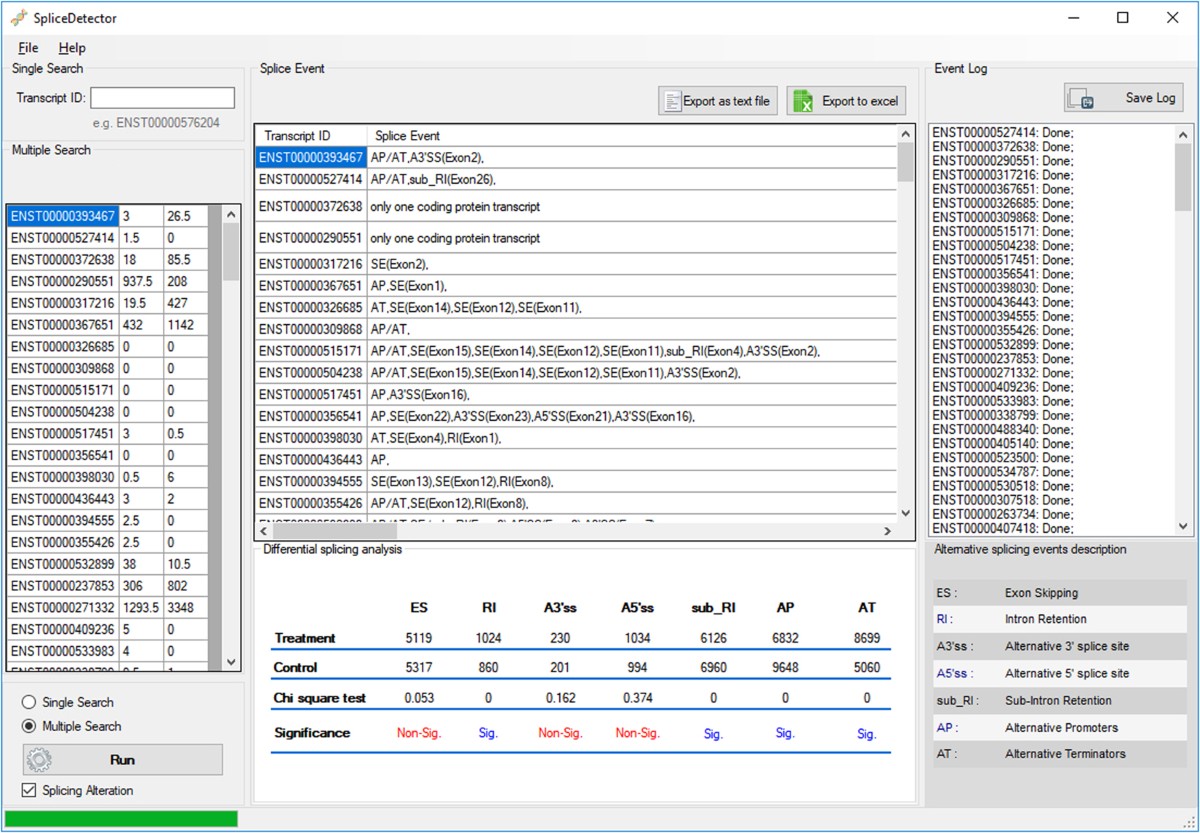Click Alternative Terminators description row

(x=1060, y=754)
